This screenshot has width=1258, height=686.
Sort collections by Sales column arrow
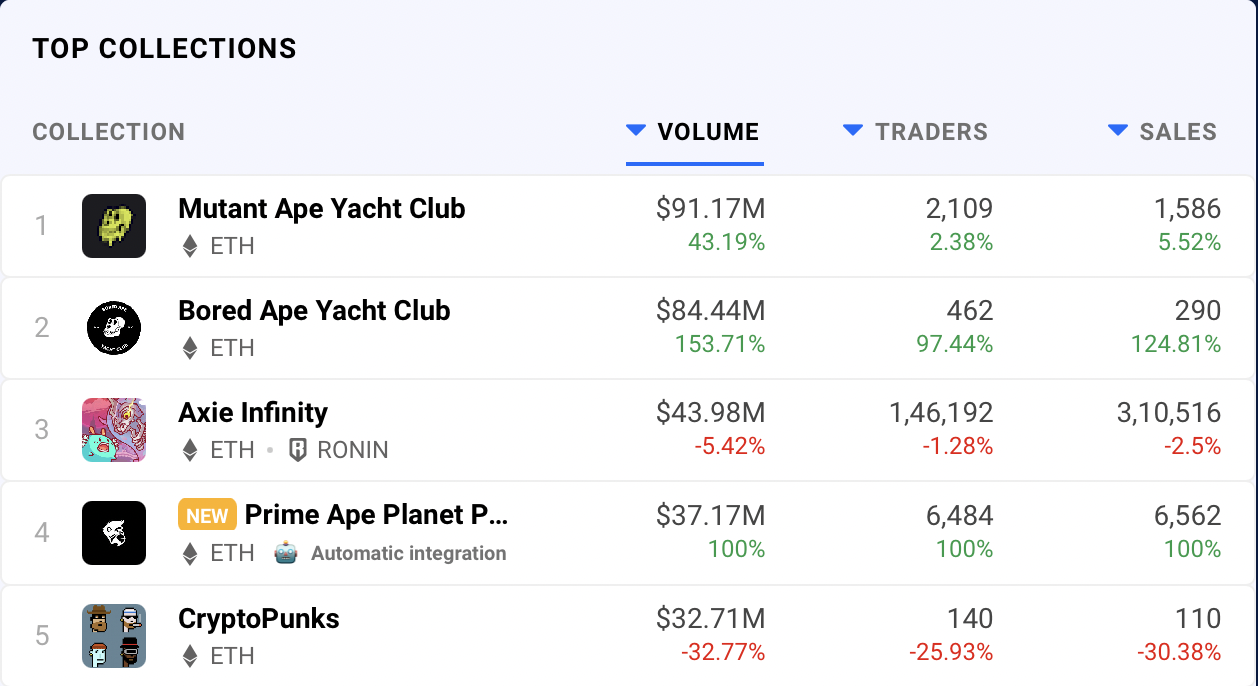1118,130
